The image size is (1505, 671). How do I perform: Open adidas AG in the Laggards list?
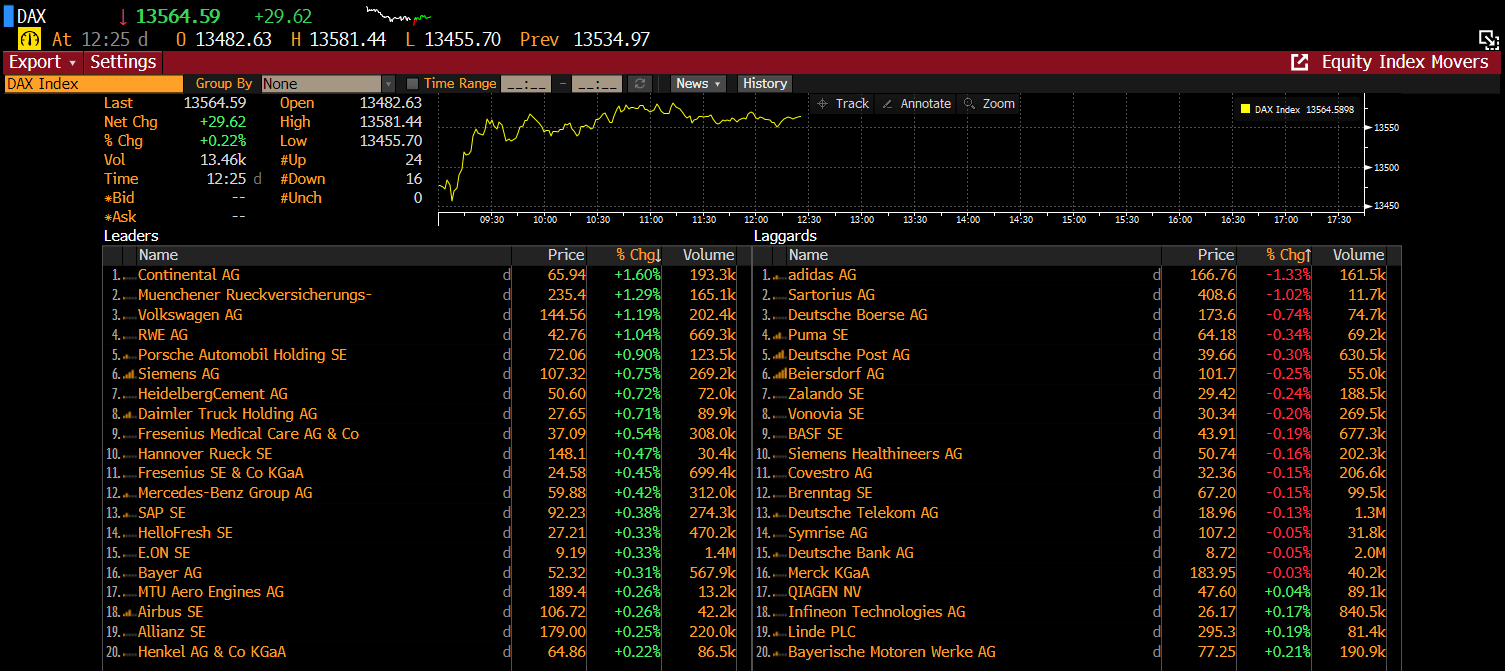(822, 275)
